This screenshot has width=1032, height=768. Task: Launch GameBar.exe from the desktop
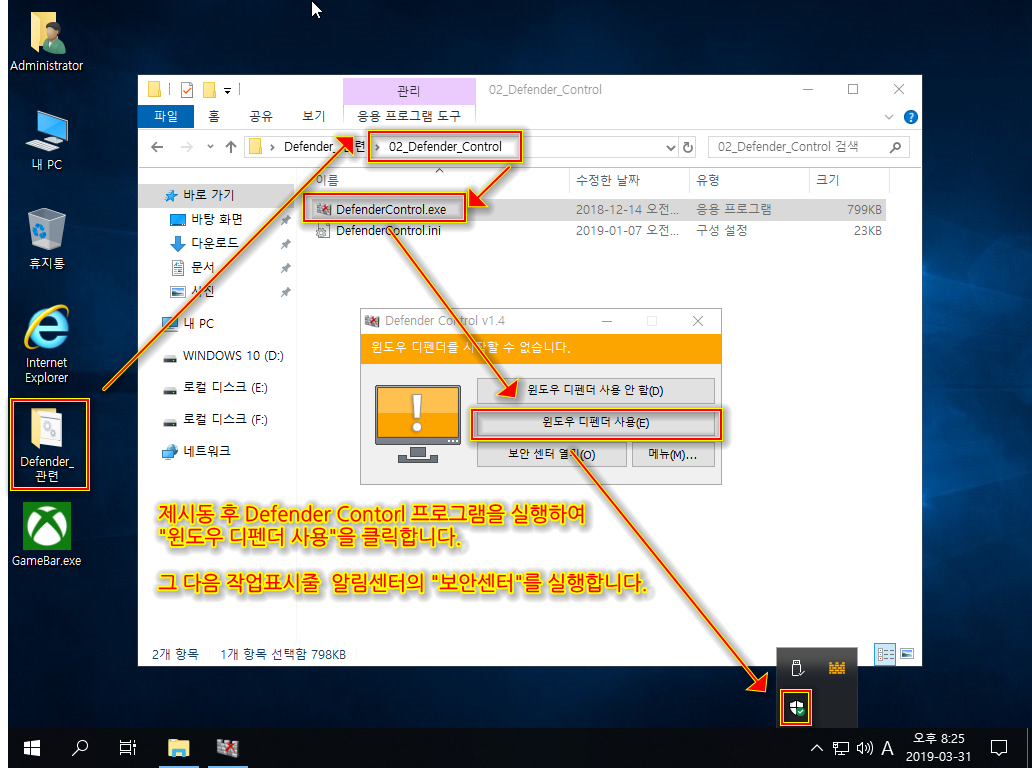pyautogui.click(x=47, y=534)
